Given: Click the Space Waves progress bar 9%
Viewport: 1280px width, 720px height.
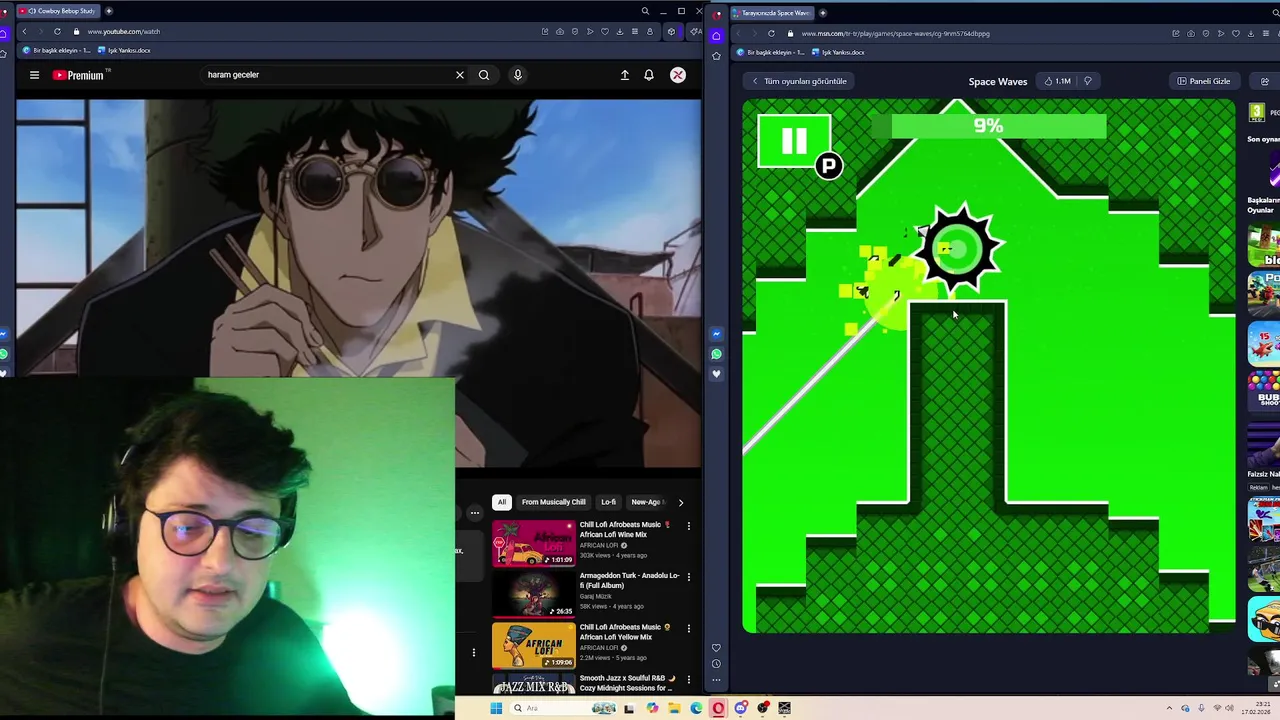Looking at the screenshot, I should pyautogui.click(x=988, y=125).
